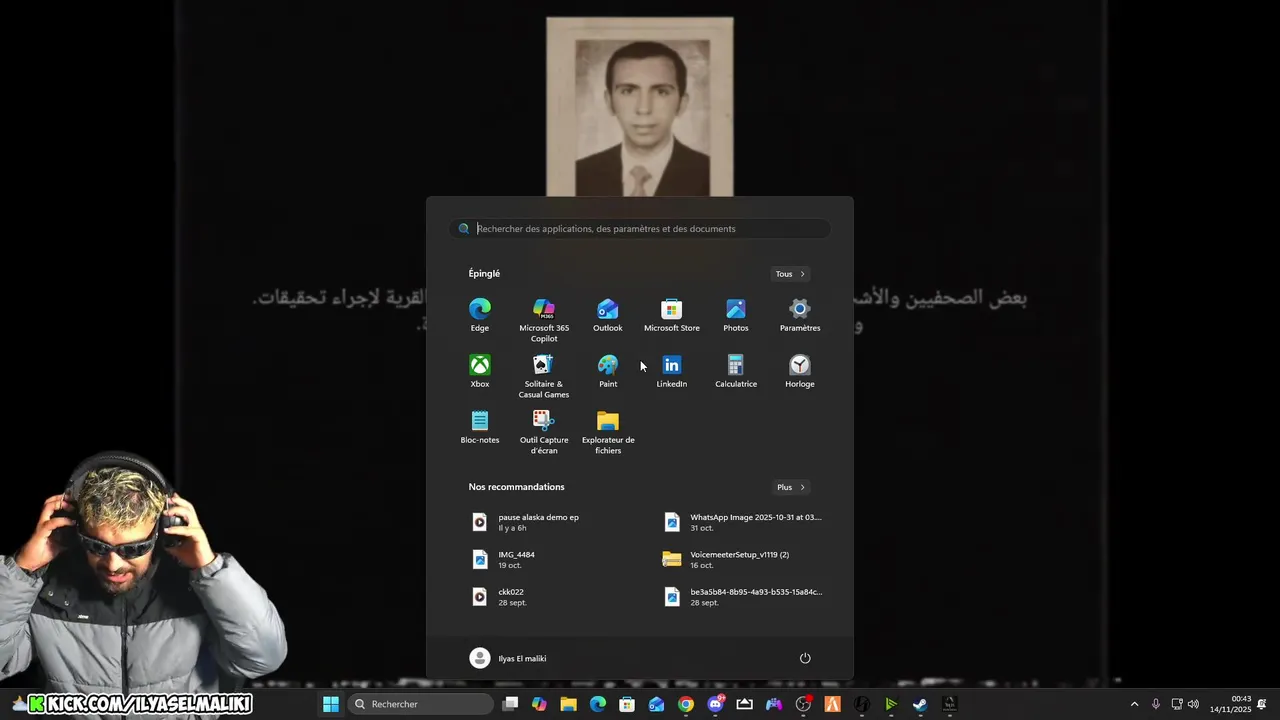
Task: Click the taskbar Rechercher search box
Action: [421, 704]
